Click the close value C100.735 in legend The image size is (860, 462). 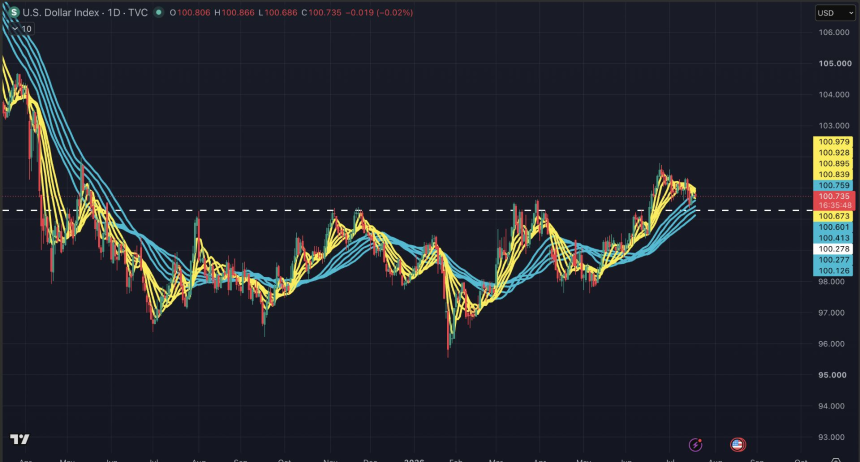pos(321,12)
